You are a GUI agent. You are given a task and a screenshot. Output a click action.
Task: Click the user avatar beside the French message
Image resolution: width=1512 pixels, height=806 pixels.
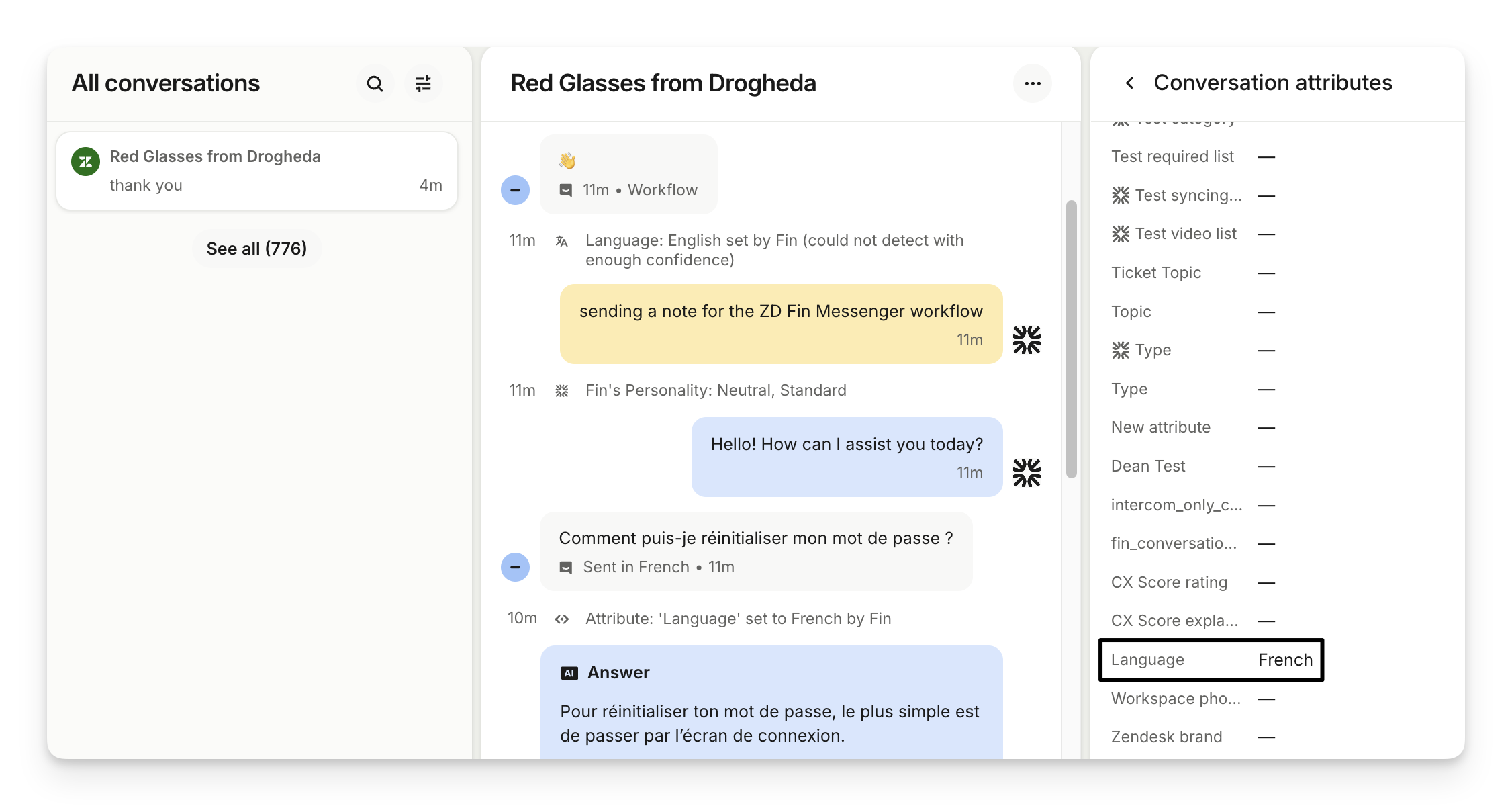515,567
